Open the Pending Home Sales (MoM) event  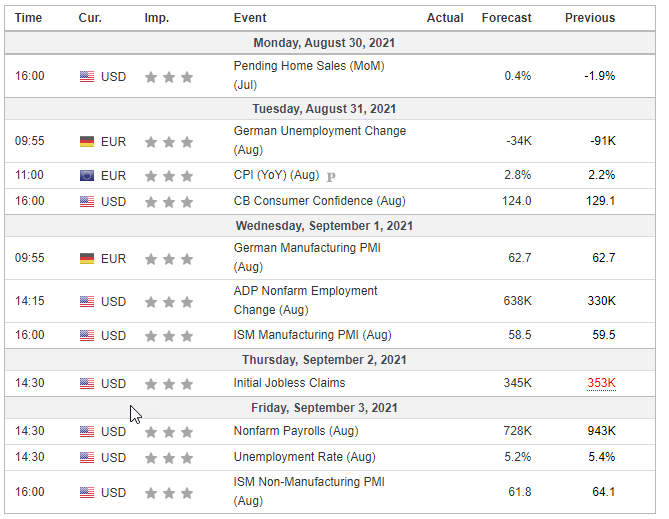(x=309, y=75)
